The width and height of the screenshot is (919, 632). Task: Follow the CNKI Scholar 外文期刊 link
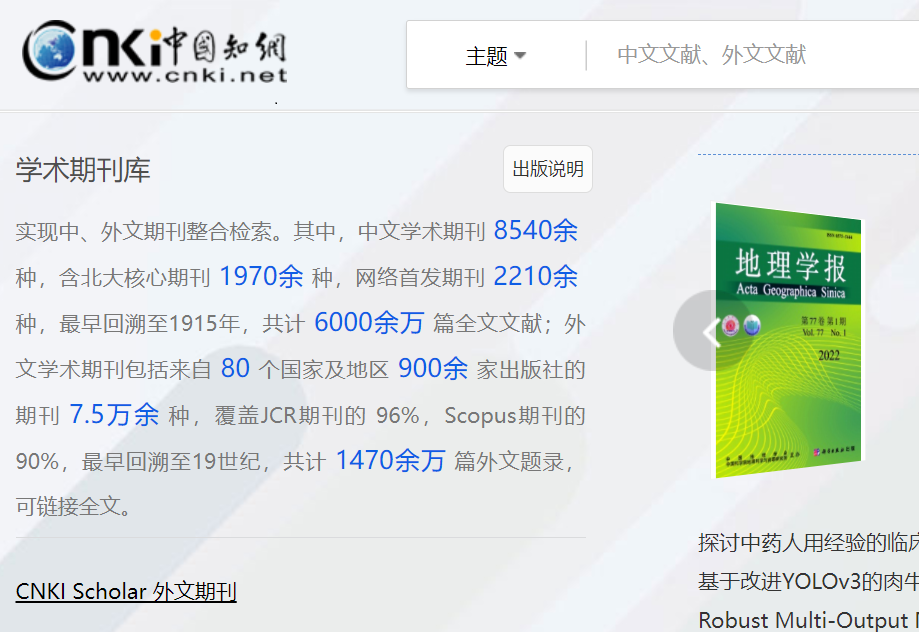[x=126, y=591]
